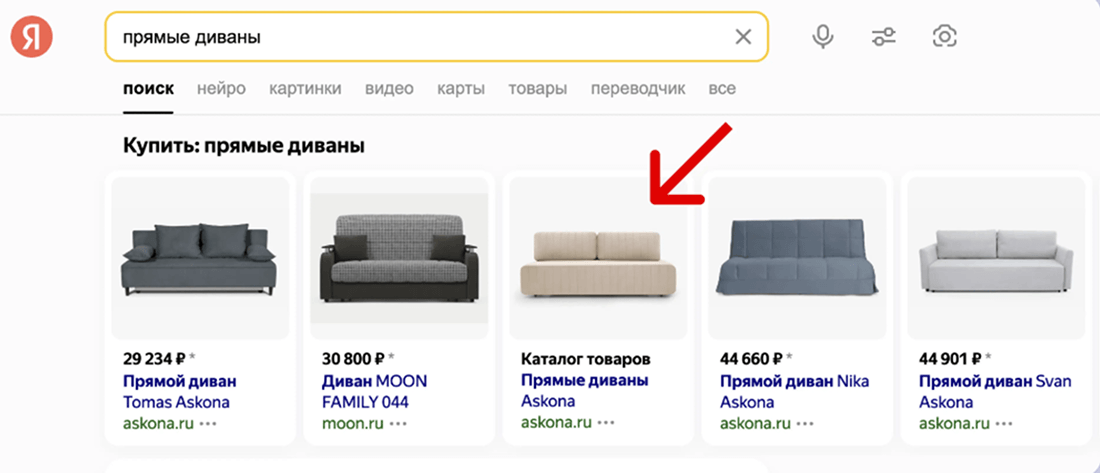
Task: Clear the search query text
Action: coord(743,37)
